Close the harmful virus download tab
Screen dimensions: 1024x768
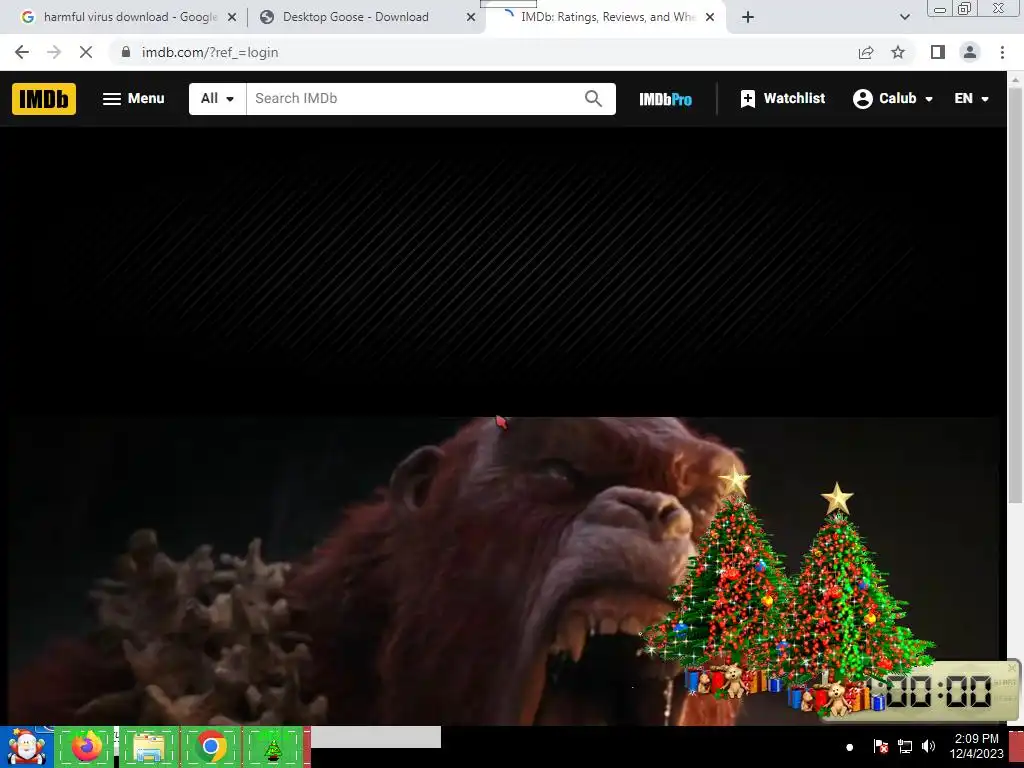coord(232,18)
